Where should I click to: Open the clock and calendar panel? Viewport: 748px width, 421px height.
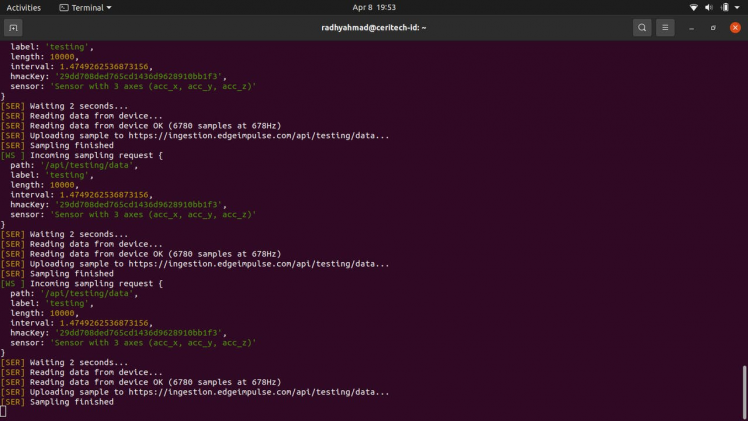pos(374,7)
